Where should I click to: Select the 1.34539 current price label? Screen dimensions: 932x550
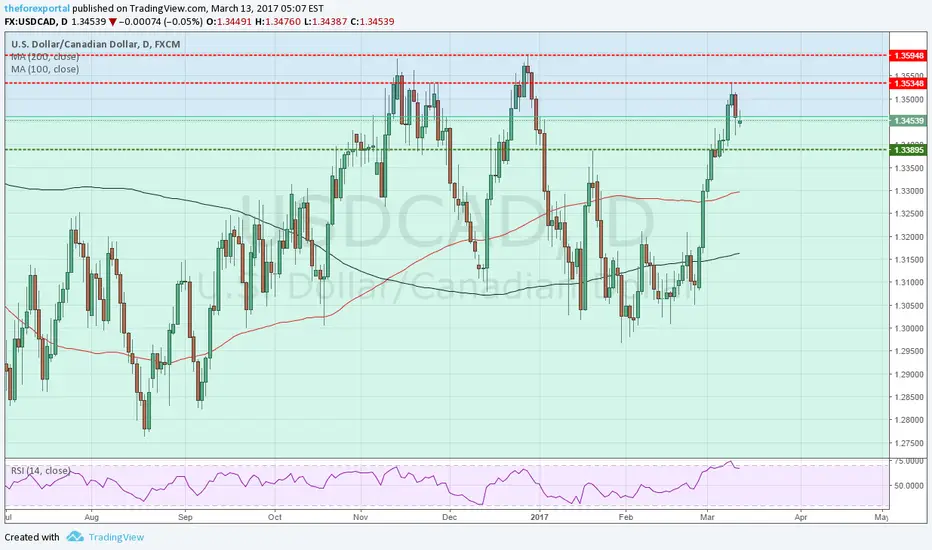pyautogui.click(x=908, y=121)
